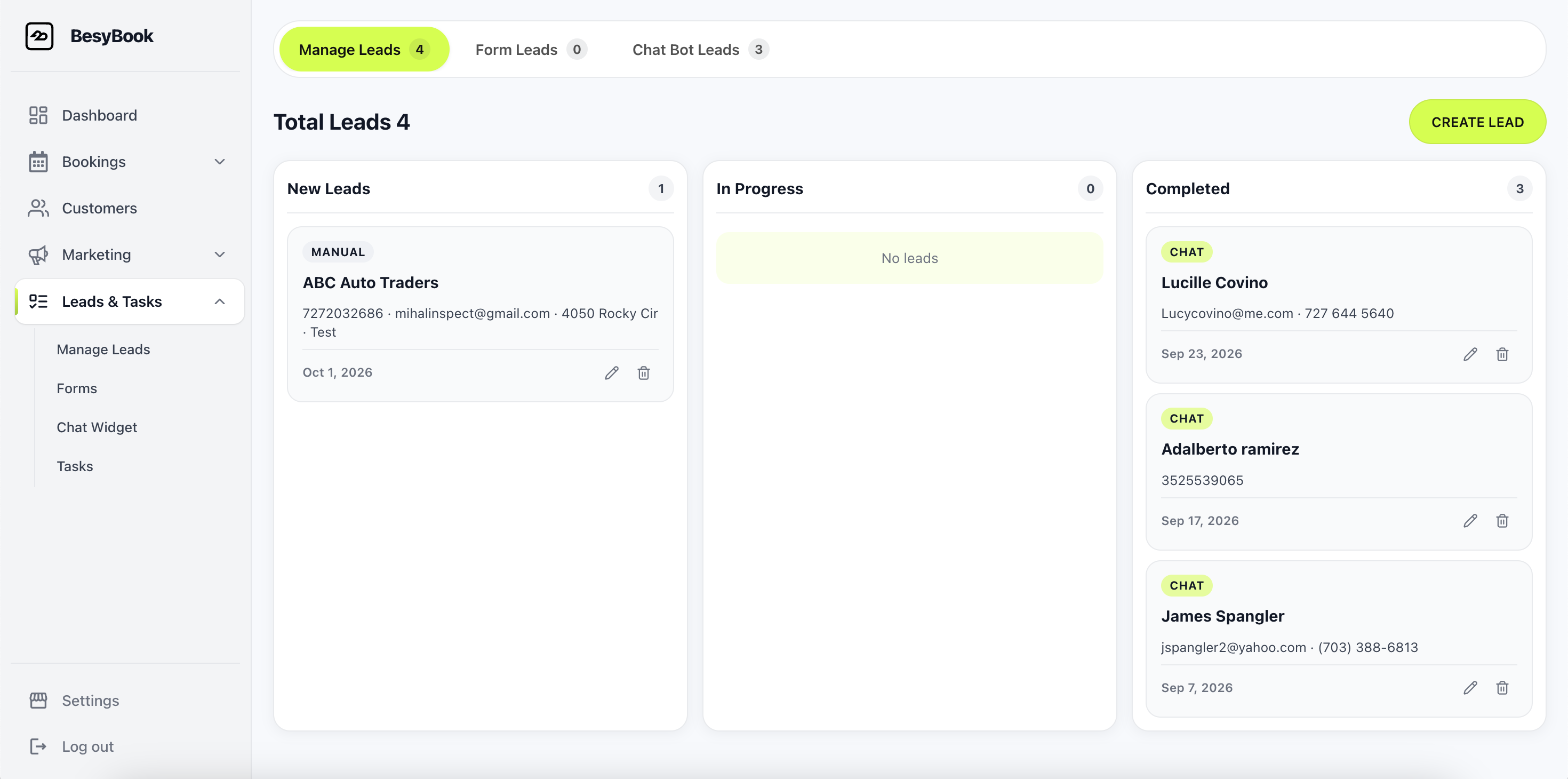Image resolution: width=1568 pixels, height=779 pixels.
Task: Switch to the Form Leads tab
Action: pyautogui.click(x=531, y=49)
